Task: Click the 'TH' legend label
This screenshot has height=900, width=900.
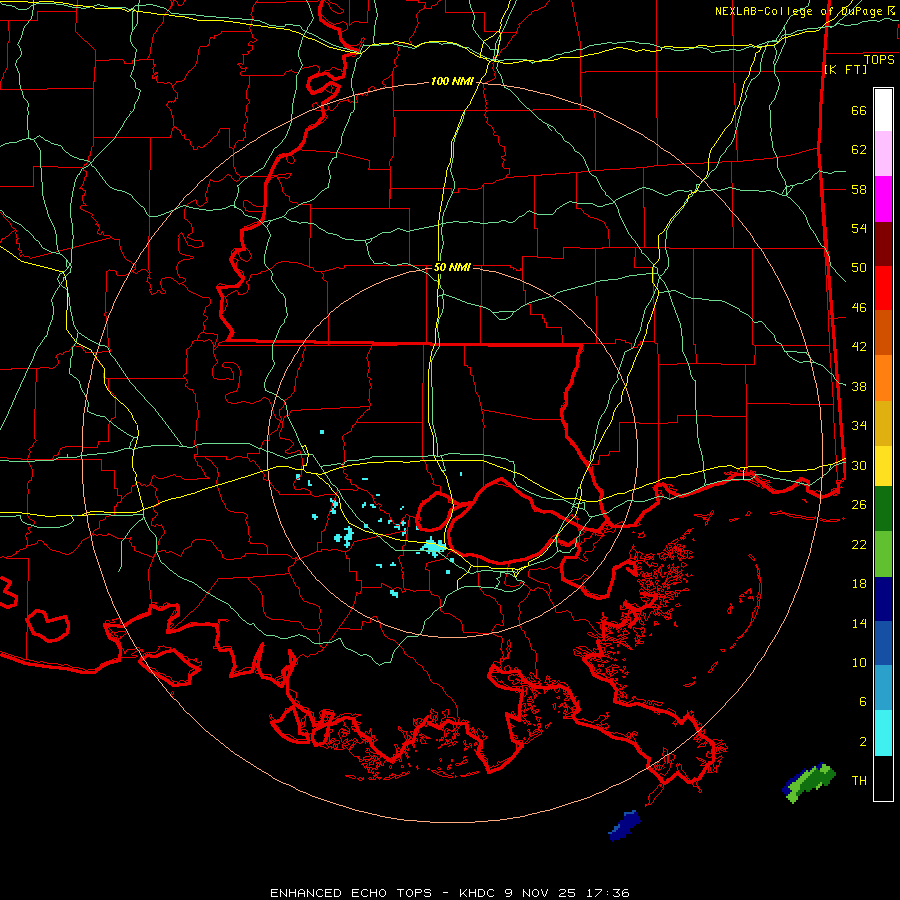Action: point(859,781)
